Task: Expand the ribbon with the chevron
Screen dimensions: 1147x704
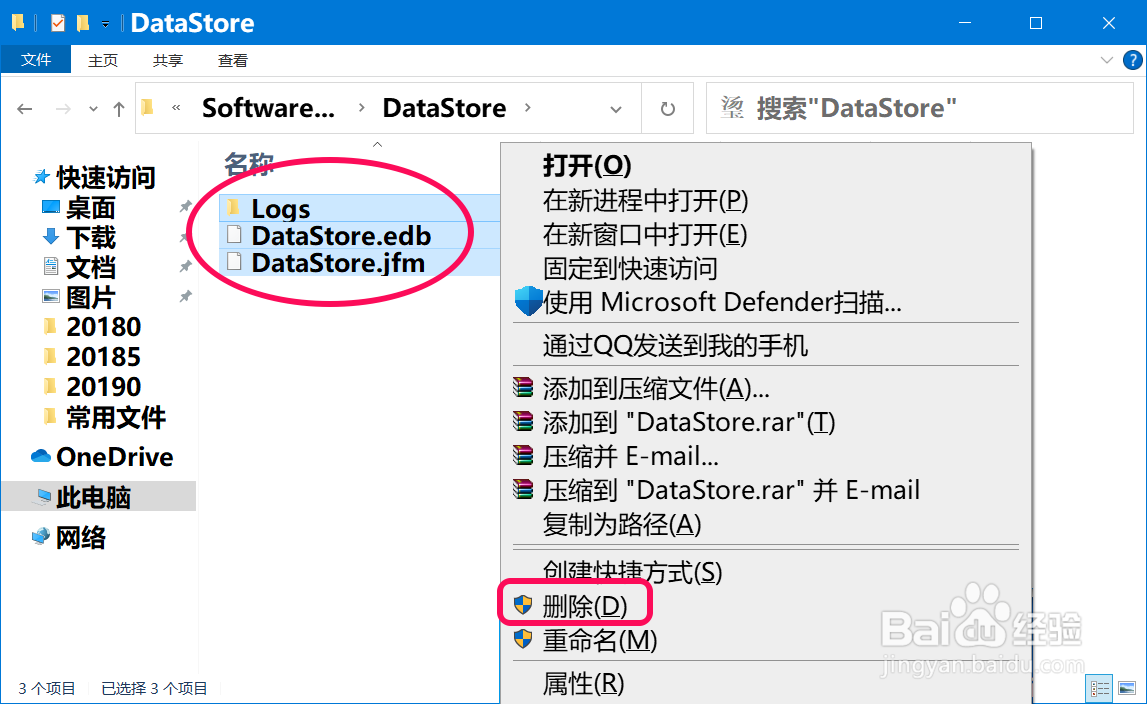Action: [1107, 60]
